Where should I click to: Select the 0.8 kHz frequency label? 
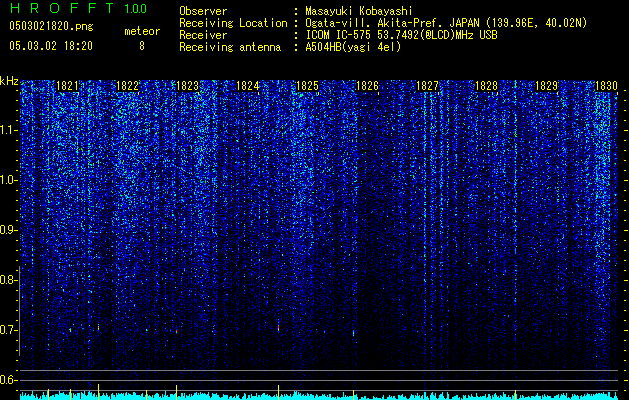pos(7,280)
